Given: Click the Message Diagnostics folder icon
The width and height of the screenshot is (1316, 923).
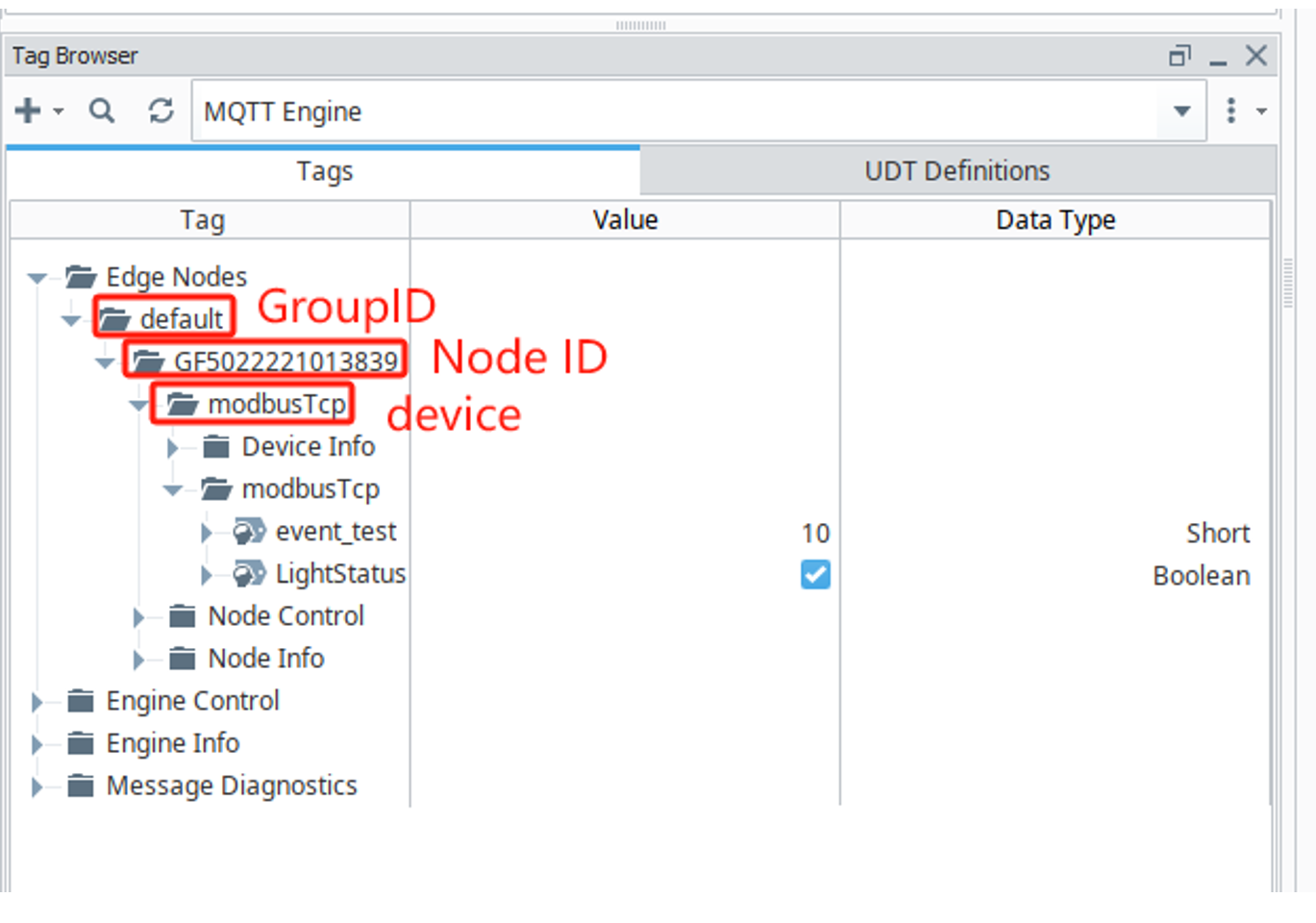Looking at the screenshot, I should click(x=81, y=786).
